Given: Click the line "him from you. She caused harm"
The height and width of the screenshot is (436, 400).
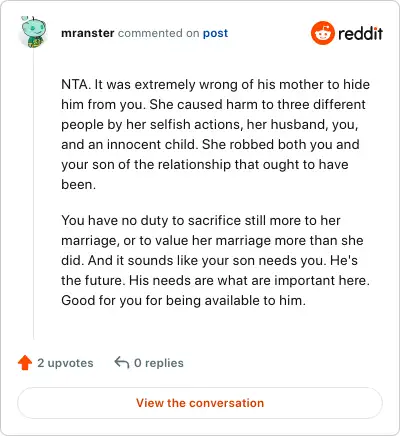Looking at the screenshot, I should coord(214,104).
